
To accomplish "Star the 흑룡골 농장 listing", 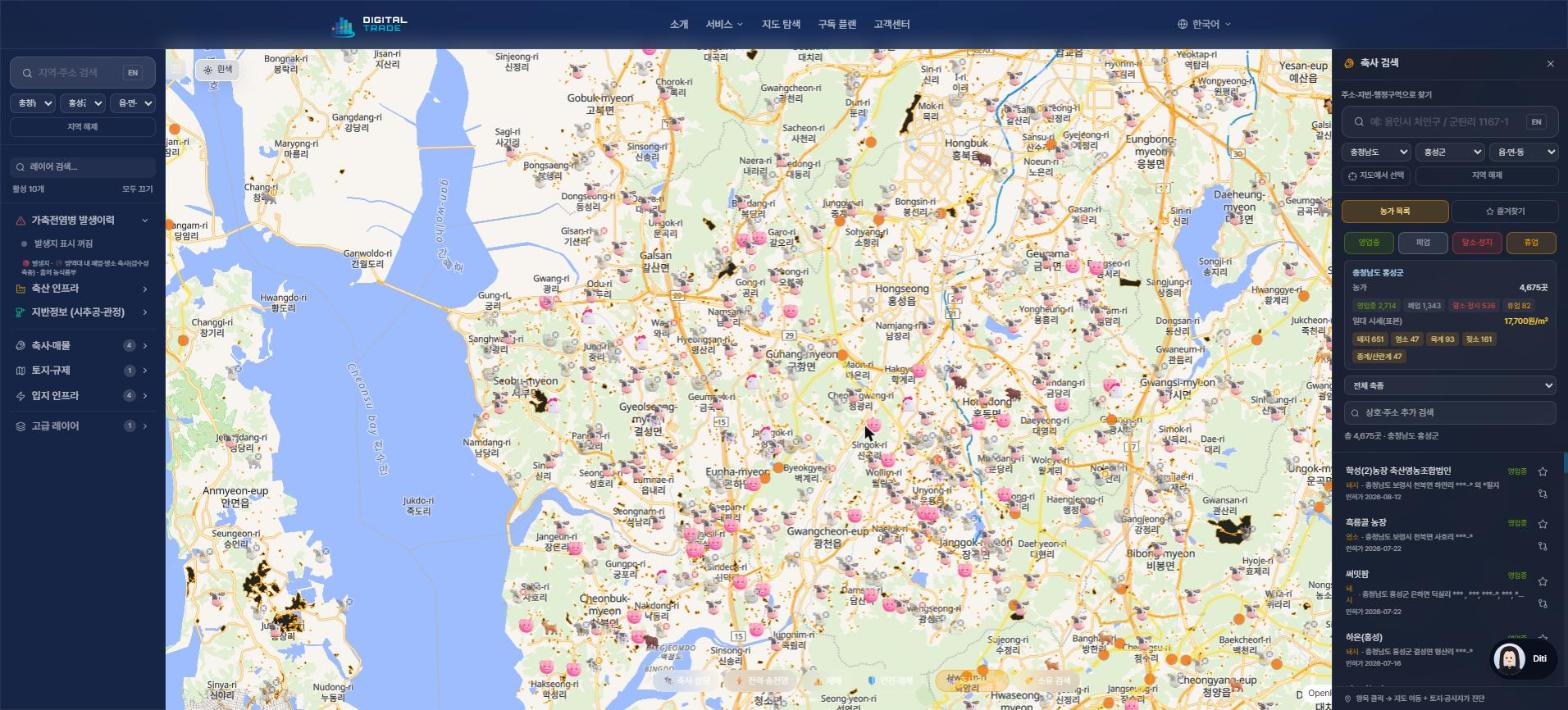I will [x=1543, y=524].
